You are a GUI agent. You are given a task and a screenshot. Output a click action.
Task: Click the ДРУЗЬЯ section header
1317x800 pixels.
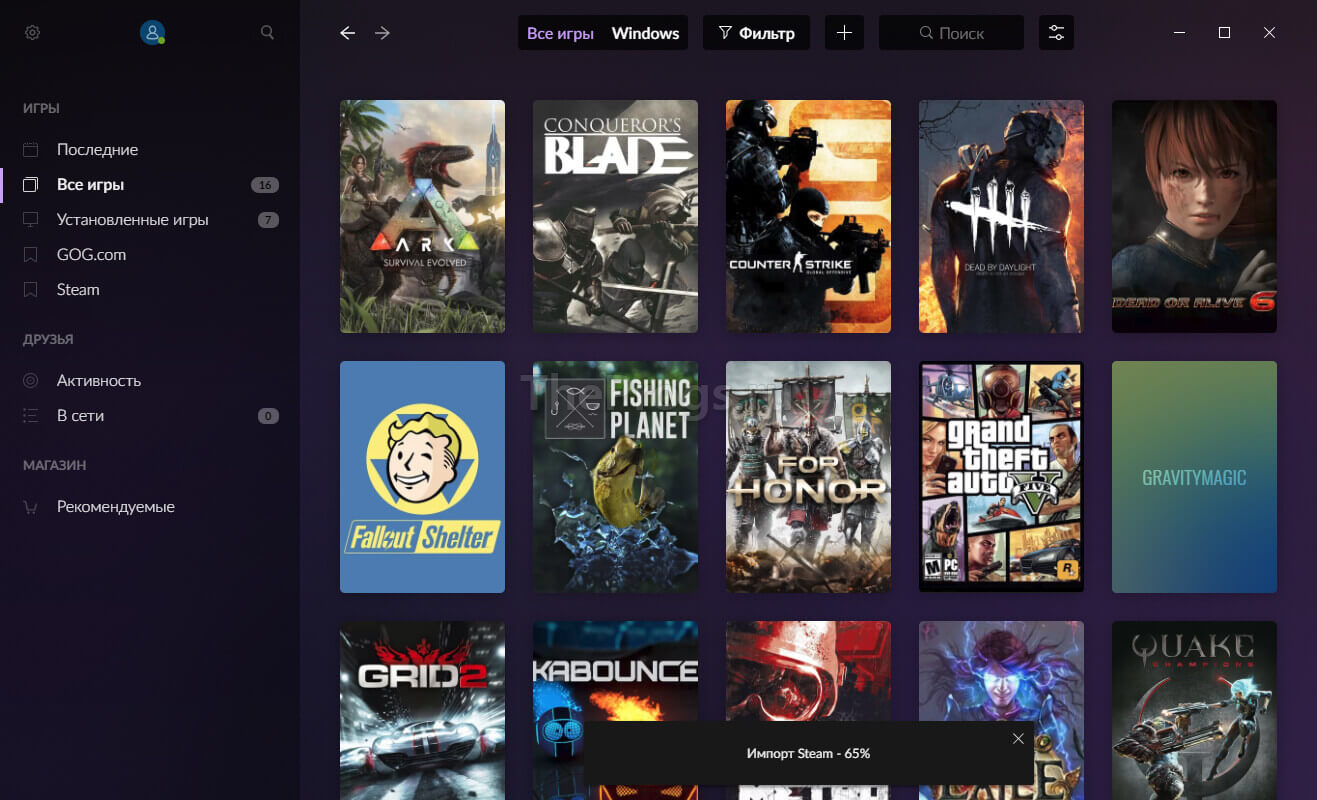click(48, 339)
